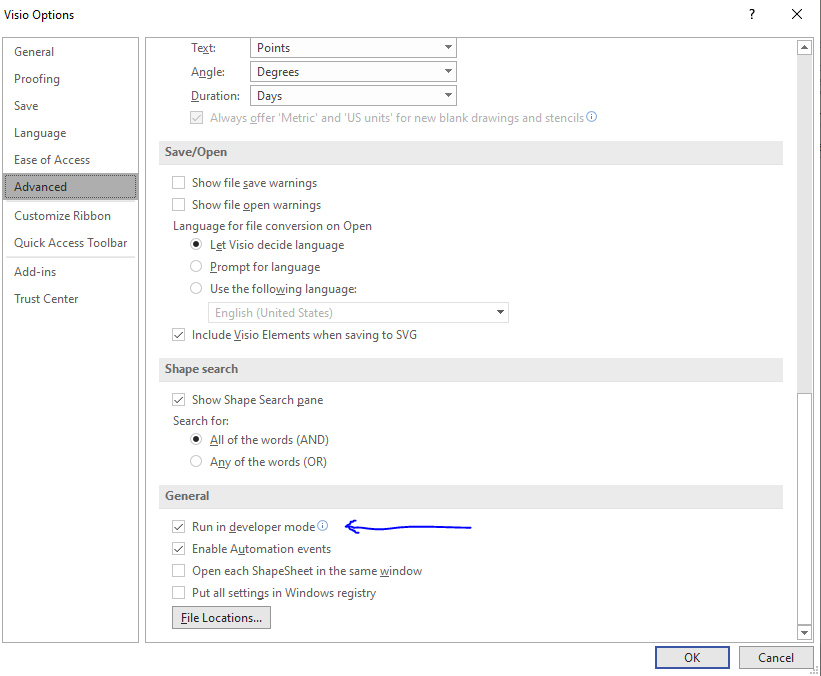Select Let Visio decide language option
821x676 pixels.
196,244
